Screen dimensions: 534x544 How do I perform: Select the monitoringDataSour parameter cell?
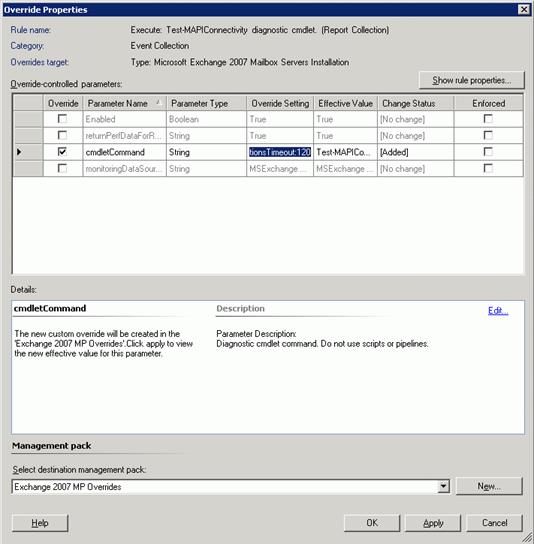point(124,169)
